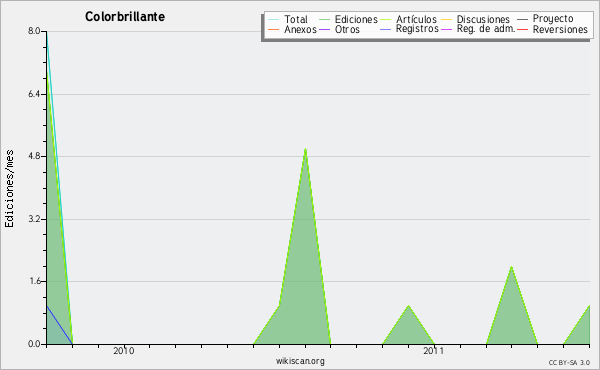Click the 1.6 y-axis value
Image resolution: width=600 pixels, height=370 pixels.
coord(34,281)
